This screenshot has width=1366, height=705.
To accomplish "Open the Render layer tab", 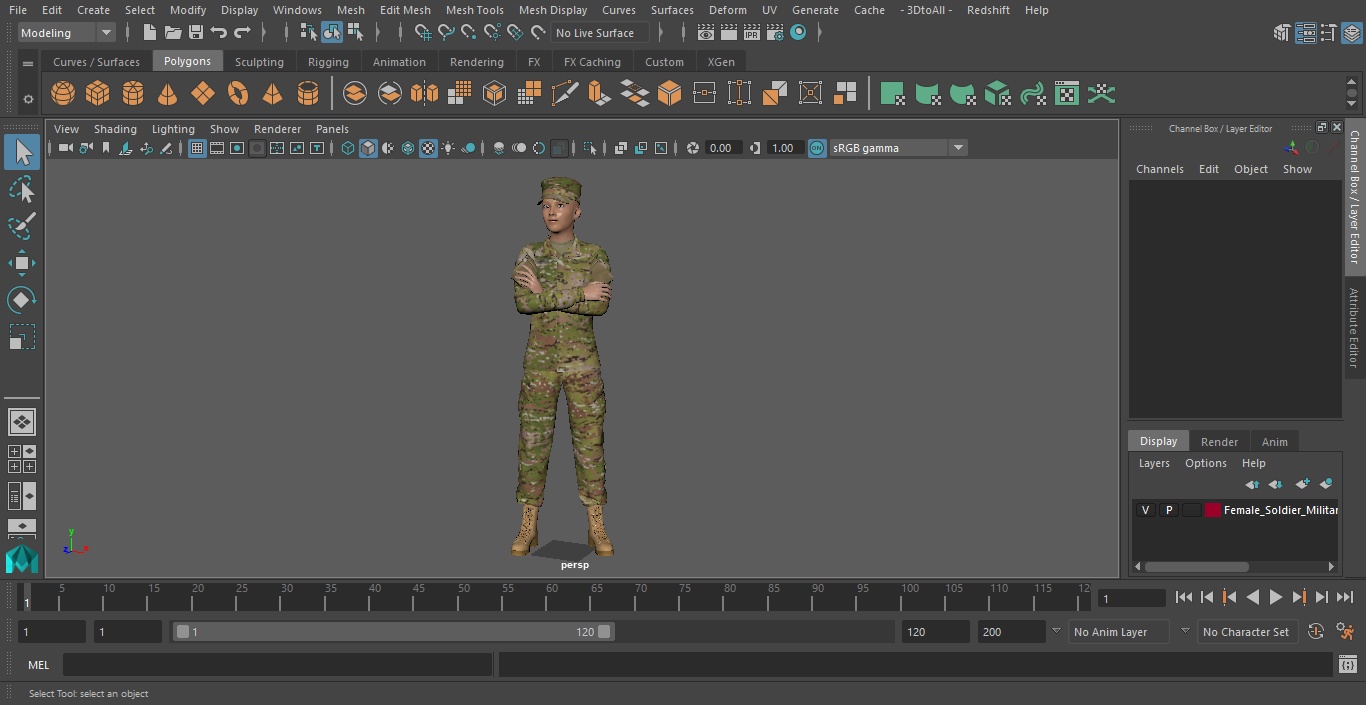I will tap(1219, 441).
